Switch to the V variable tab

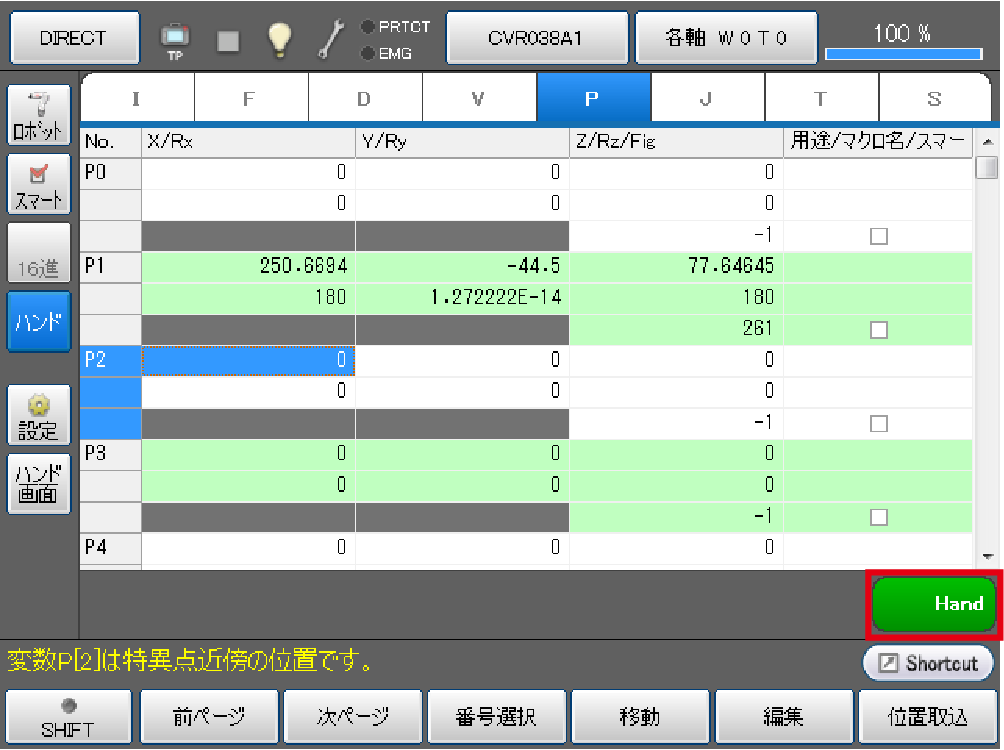coord(479,98)
